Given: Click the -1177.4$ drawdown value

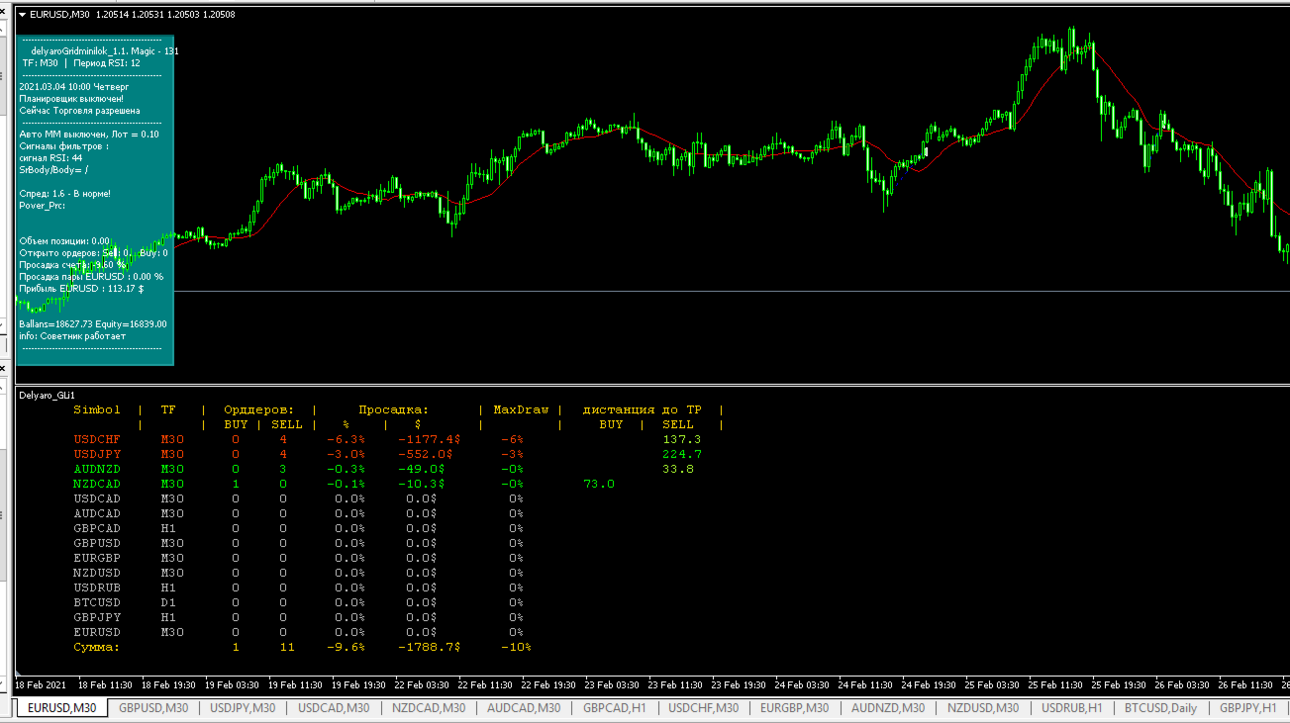Looking at the screenshot, I should 429,439.
